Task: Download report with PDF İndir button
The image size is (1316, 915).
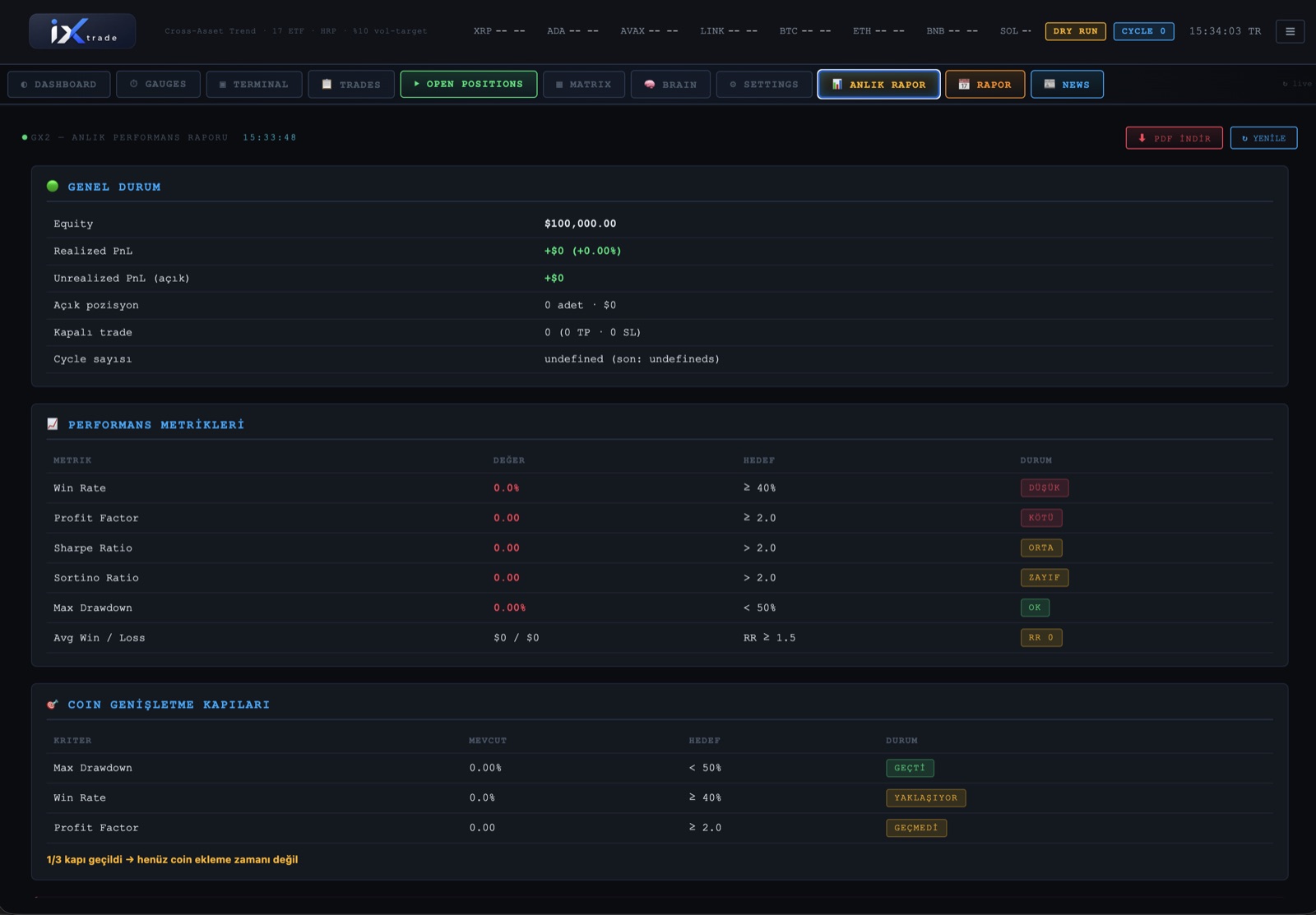Action: click(1174, 138)
